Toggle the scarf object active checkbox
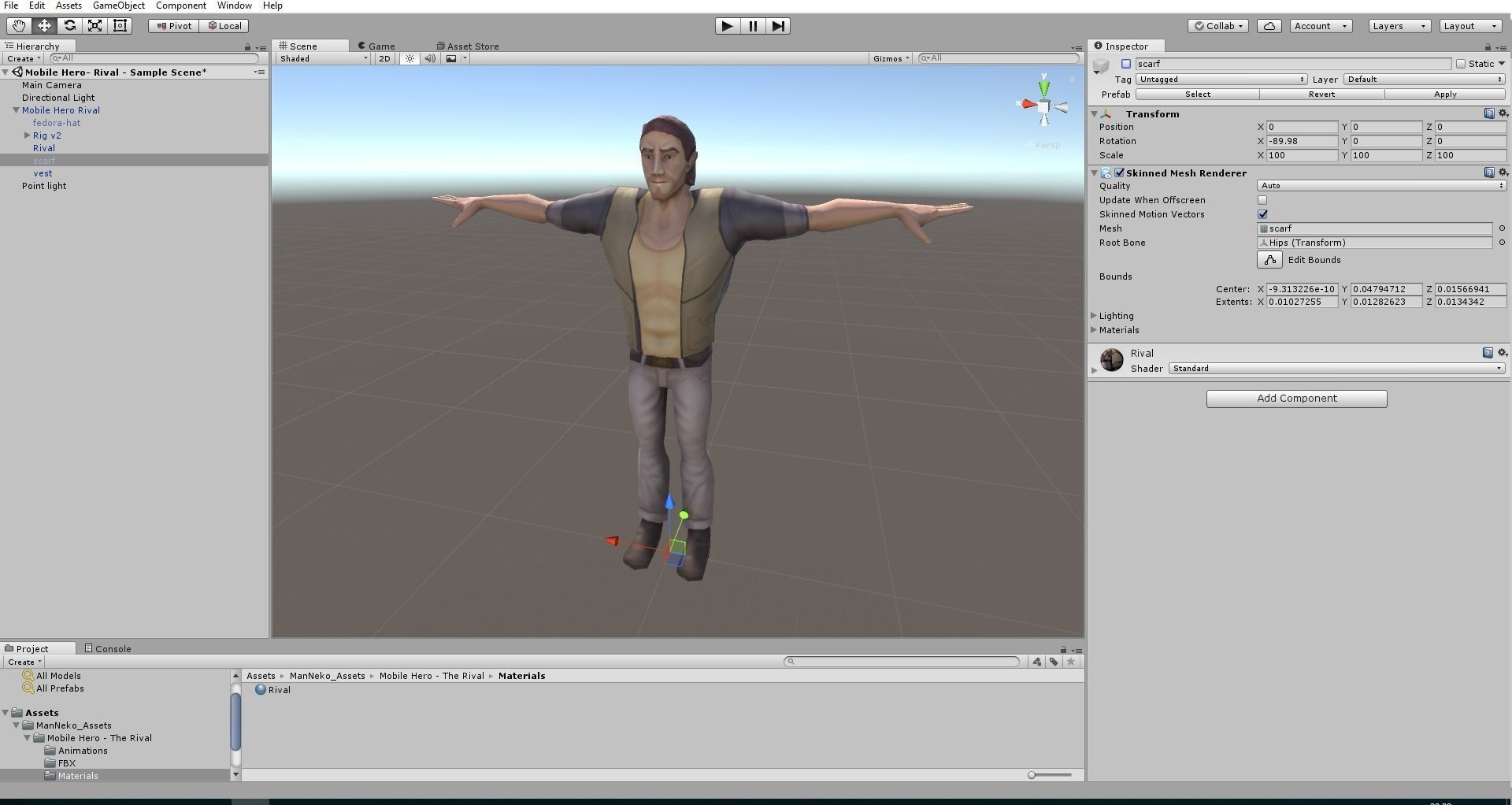 pos(1126,64)
